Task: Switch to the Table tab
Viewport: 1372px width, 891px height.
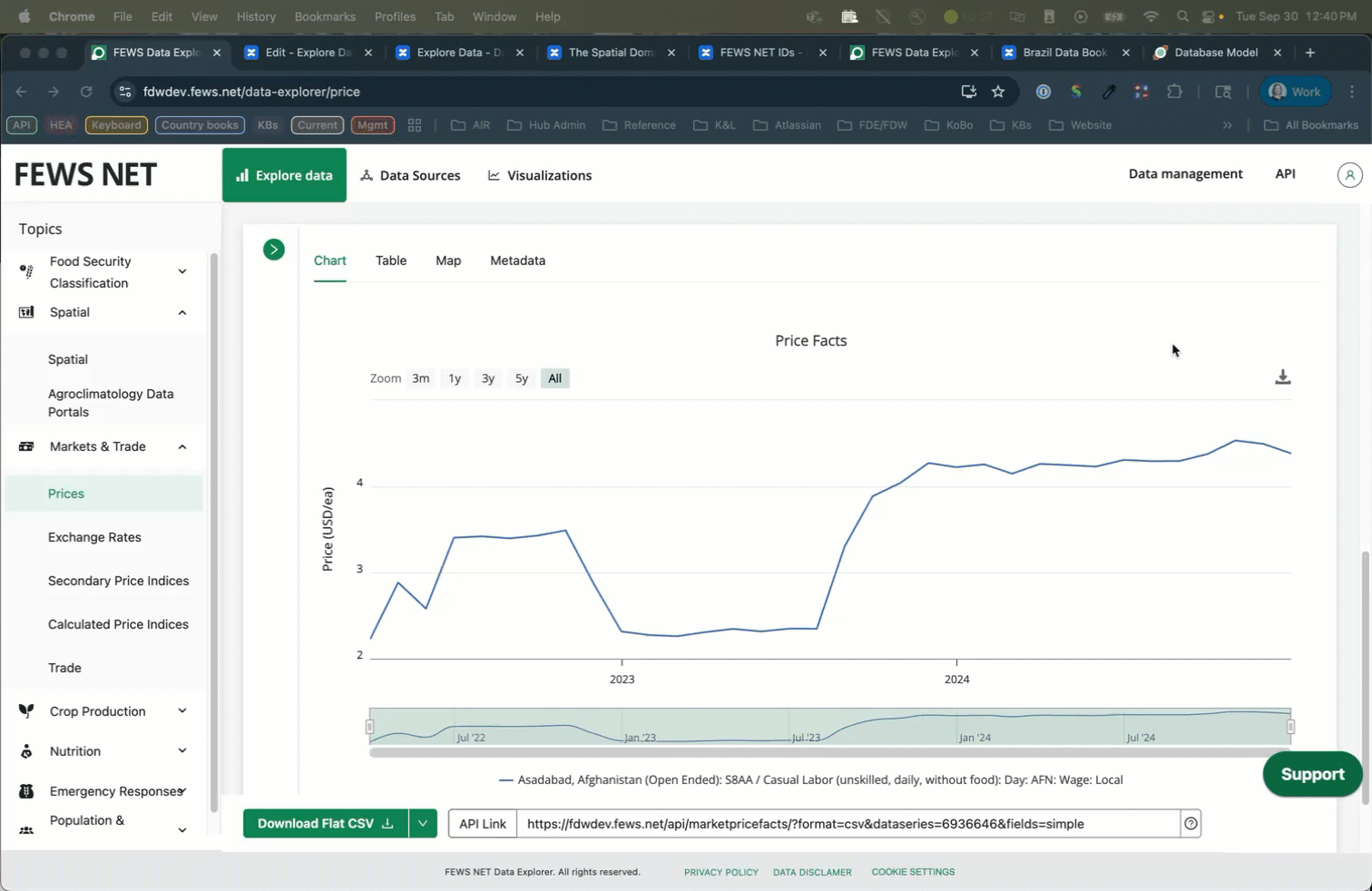Action: coord(391,260)
